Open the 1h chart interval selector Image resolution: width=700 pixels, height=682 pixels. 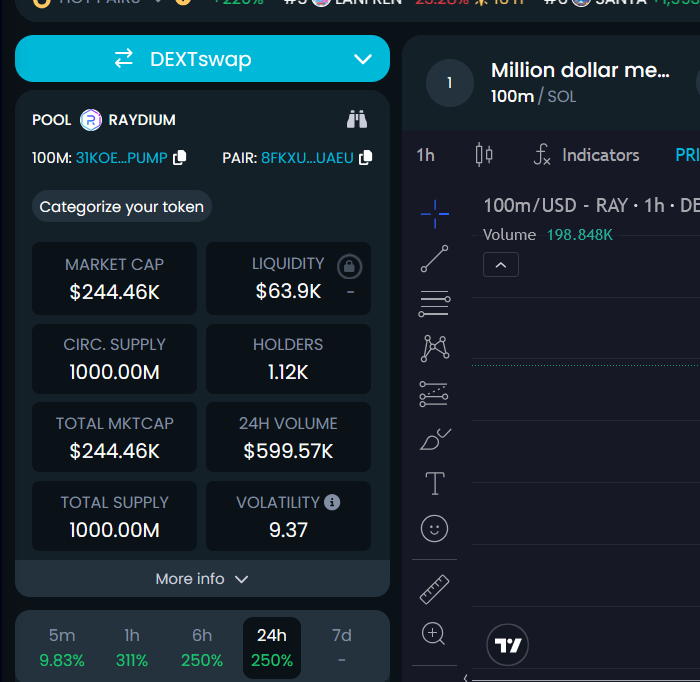pos(425,155)
